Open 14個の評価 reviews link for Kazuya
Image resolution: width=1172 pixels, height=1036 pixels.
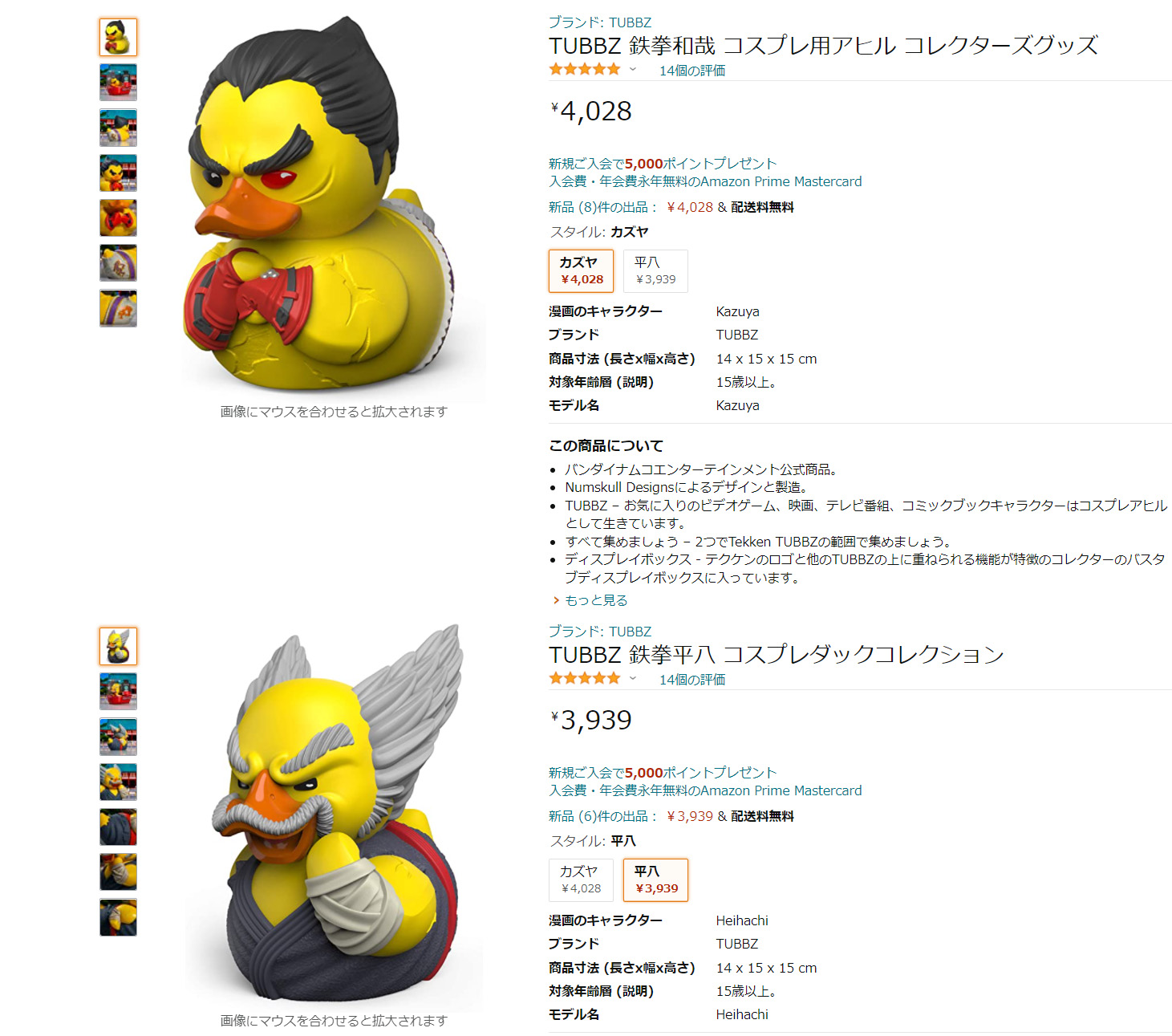692,71
